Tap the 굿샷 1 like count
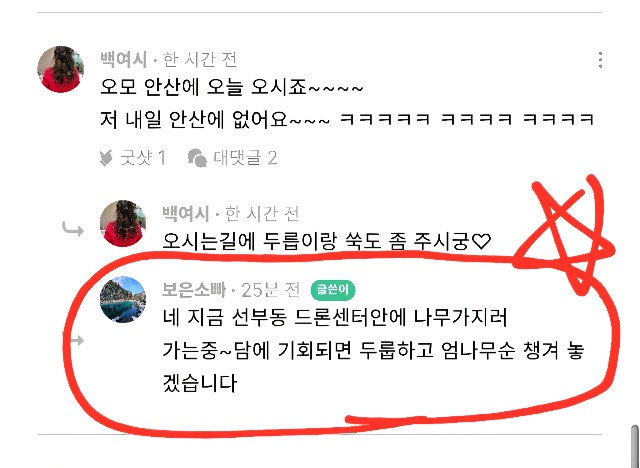This screenshot has height=468, width=640. [143, 158]
